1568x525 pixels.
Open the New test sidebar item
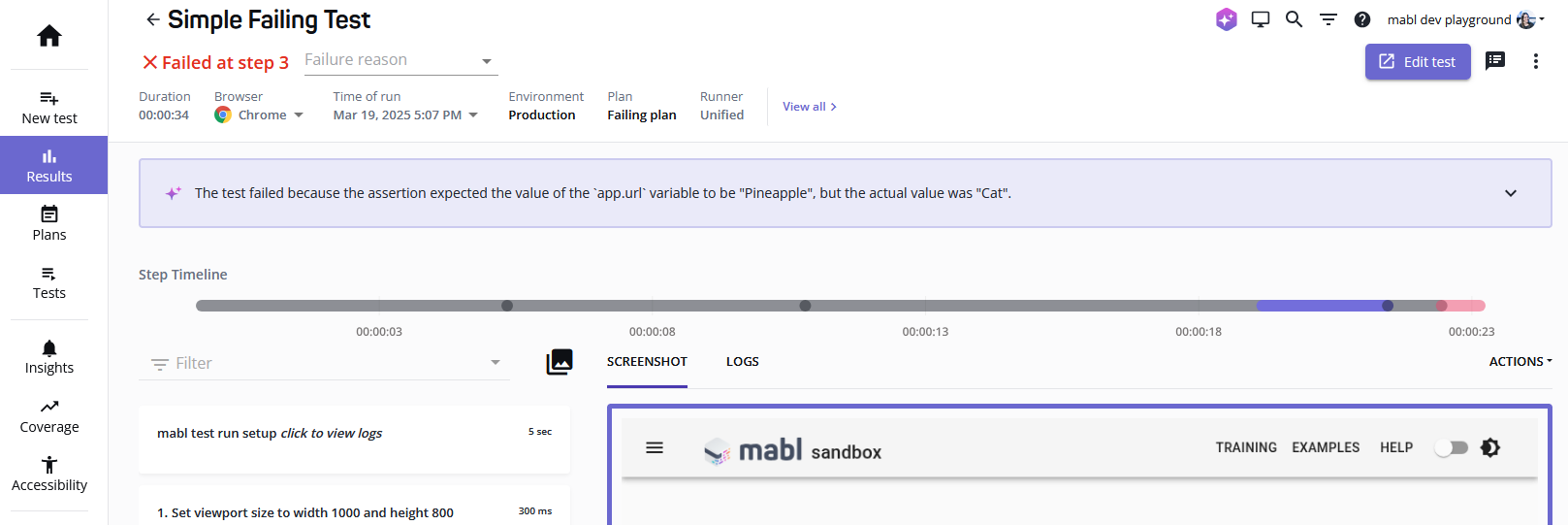point(49,108)
